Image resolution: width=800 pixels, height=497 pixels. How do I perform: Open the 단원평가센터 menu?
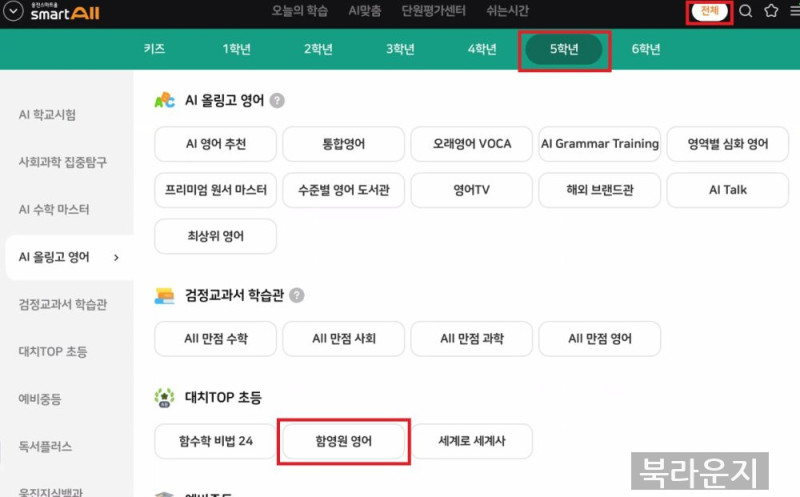(434, 11)
